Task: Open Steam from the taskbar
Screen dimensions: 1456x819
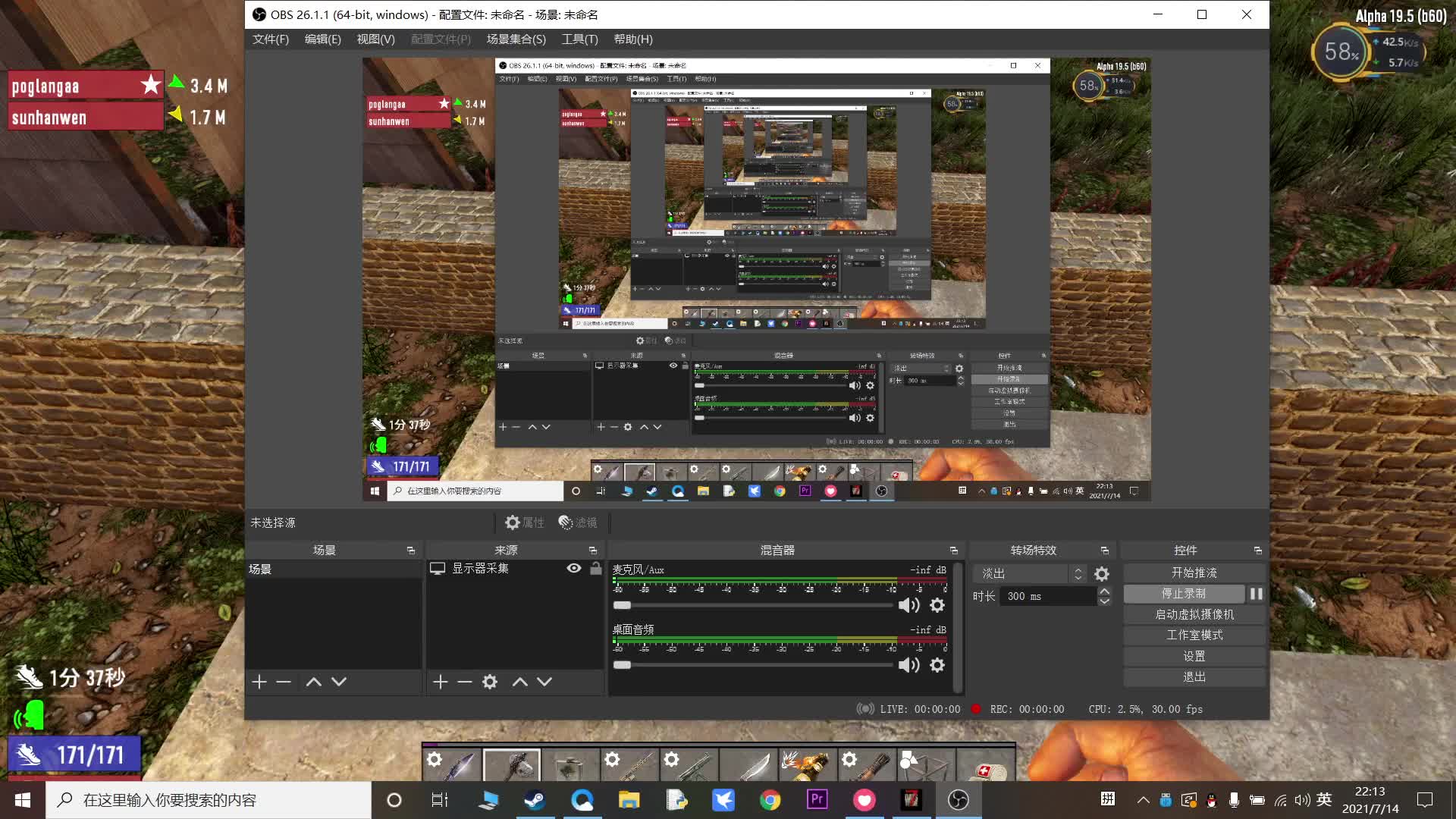Action: click(x=535, y=800)
